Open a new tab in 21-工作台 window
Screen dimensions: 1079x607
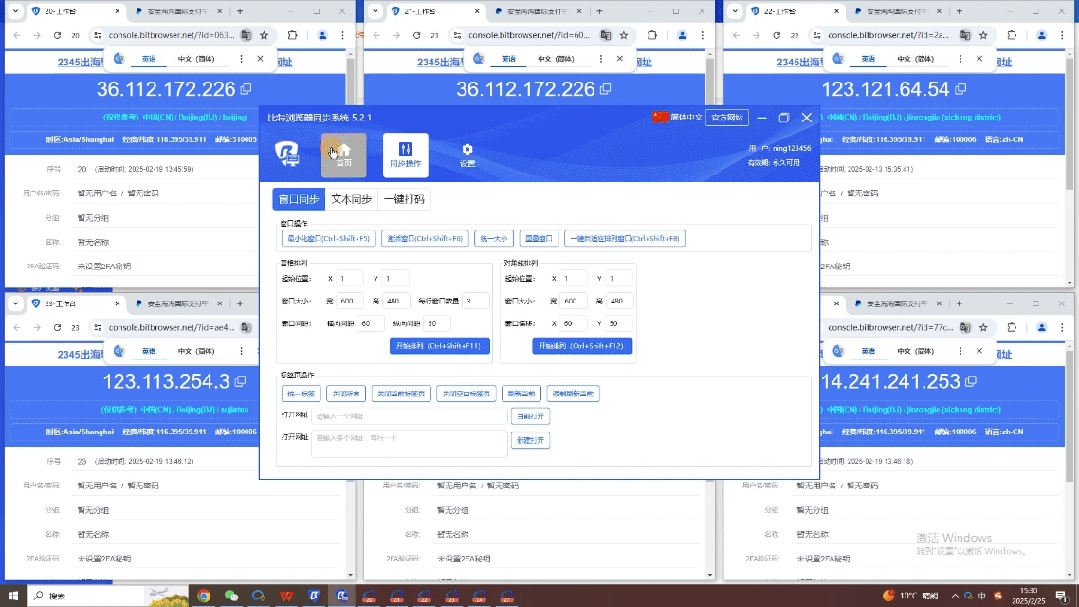click(x=599, y=12)
